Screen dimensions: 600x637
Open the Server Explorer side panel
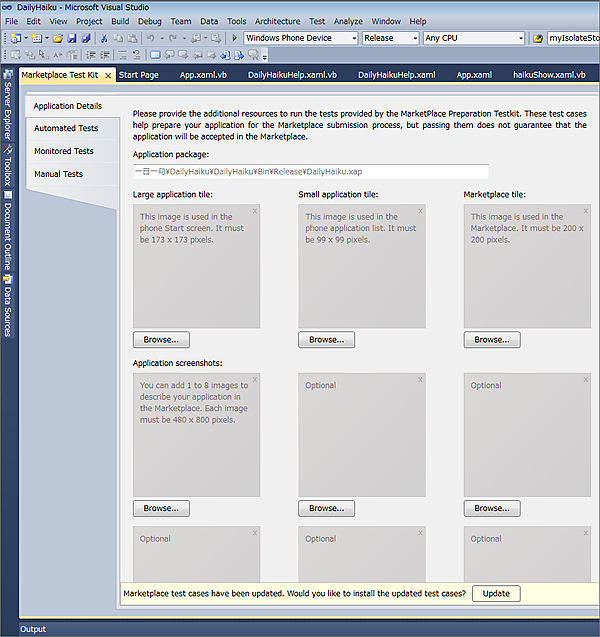8,110
